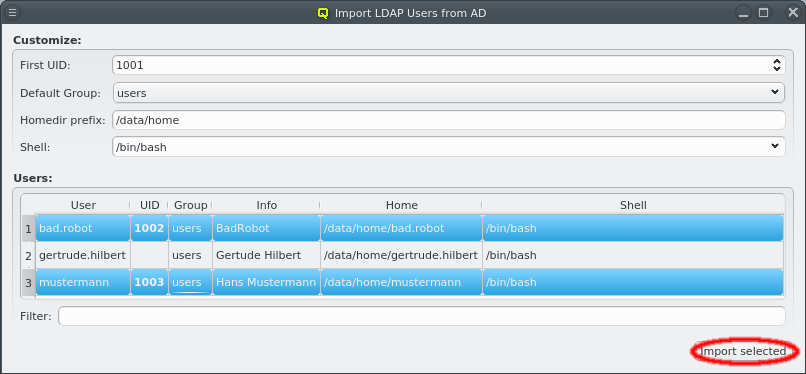Open the Shell dropdown showing /bin/bash
Viewport: 806px width, 374px height.
pyautogui.click(x=449, y=147)
